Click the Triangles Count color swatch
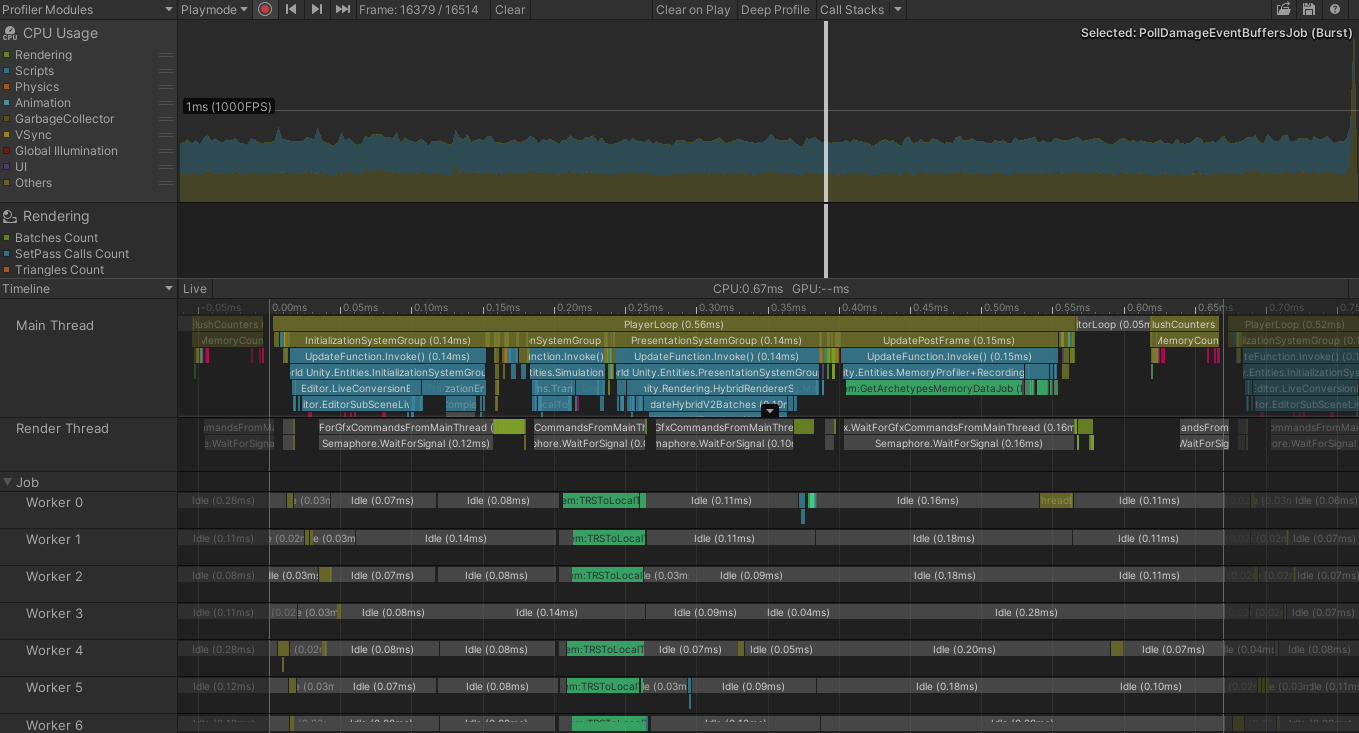This screenshot has width=1359, height=733. pyautogui.click(x=7, y=270)
